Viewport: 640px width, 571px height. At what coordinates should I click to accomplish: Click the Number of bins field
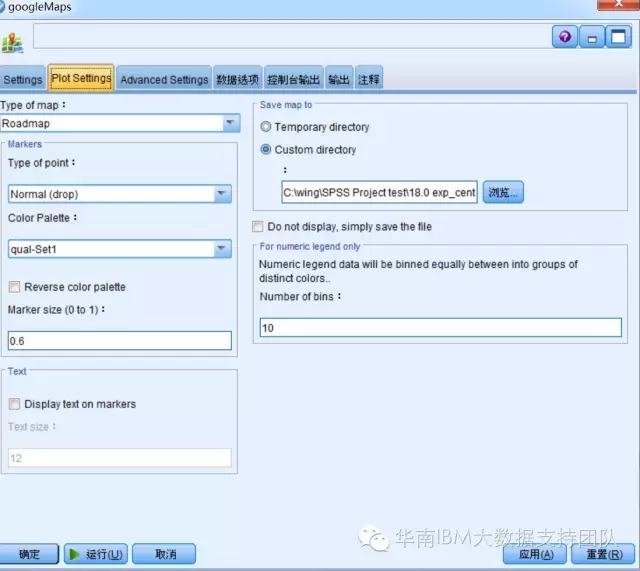[x=440, y=328]
